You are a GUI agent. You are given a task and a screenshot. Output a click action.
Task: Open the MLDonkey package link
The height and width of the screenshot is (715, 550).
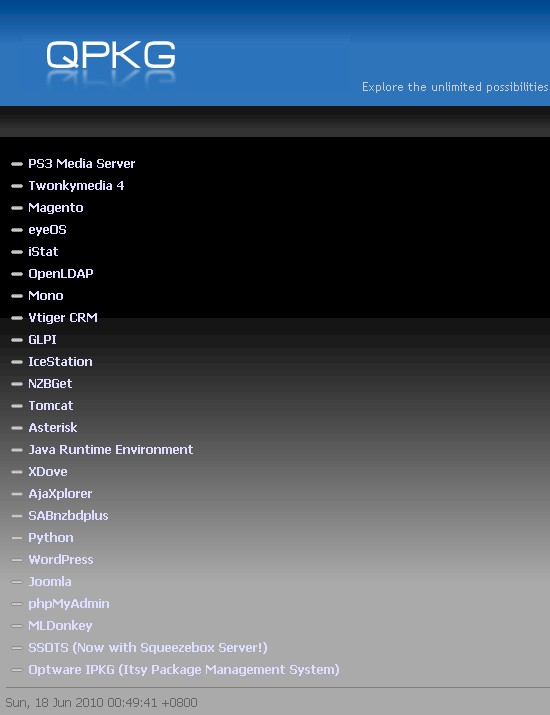(x=60, y=626)
